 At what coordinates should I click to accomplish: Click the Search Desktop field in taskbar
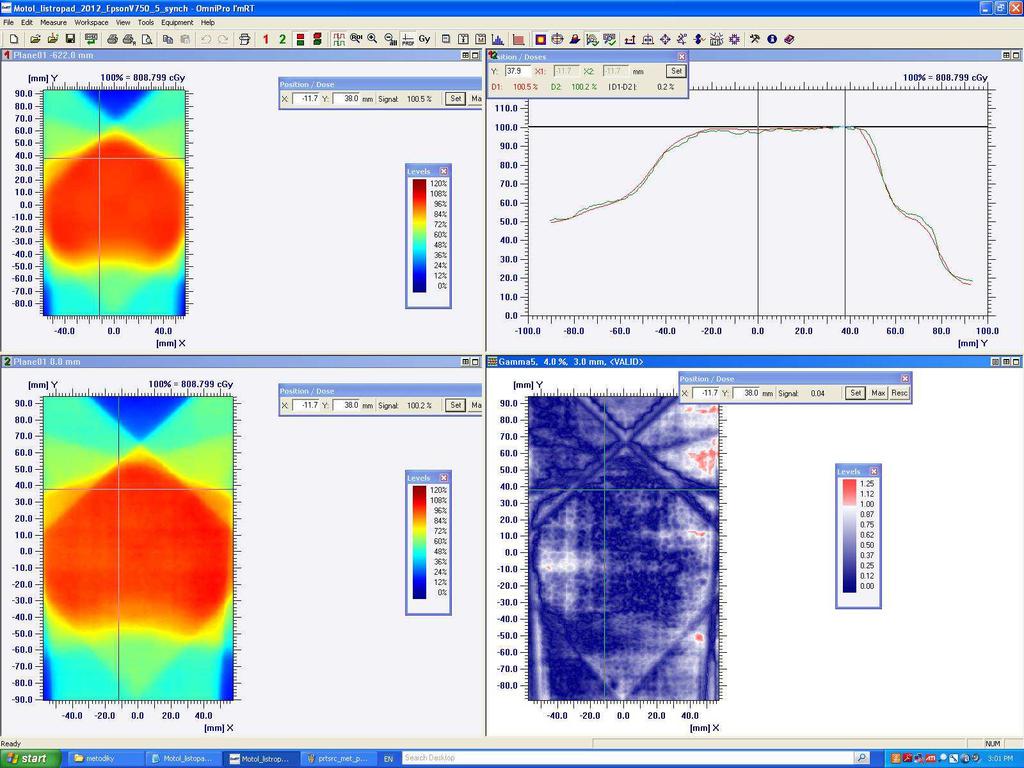[x=627, y=758]
